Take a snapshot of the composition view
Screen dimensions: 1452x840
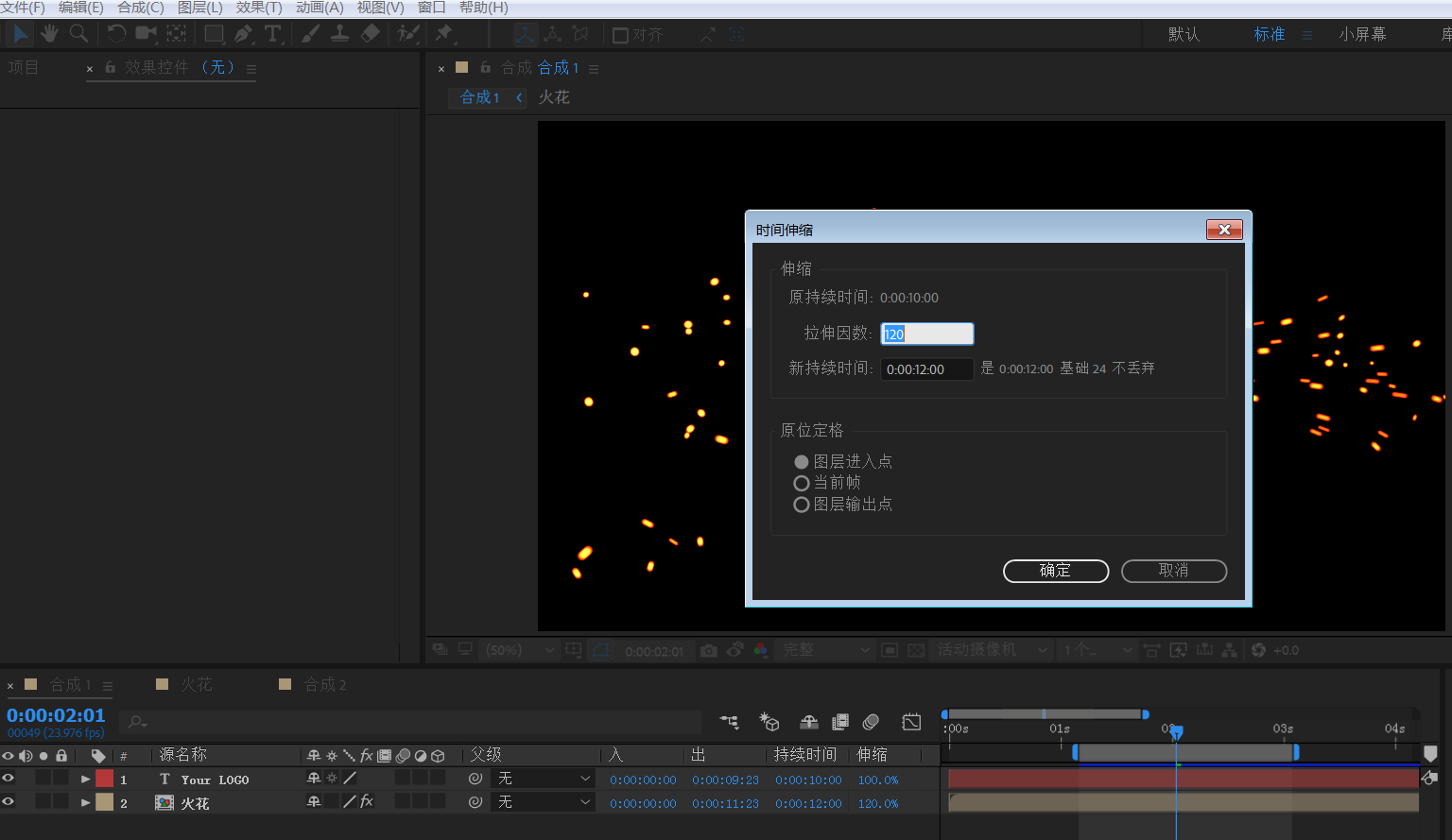[709, 650]
